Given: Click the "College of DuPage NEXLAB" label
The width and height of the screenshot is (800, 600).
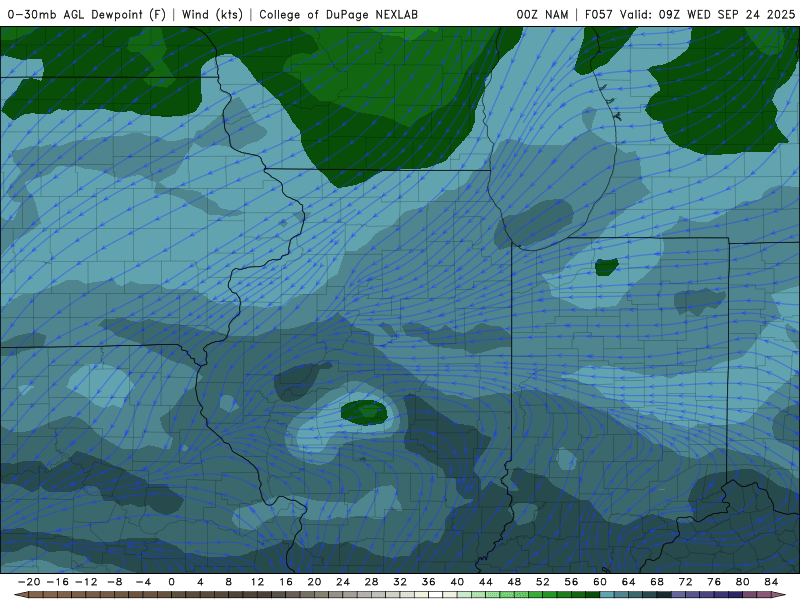Looking at the screenshot, I should [x=338, y=14].
